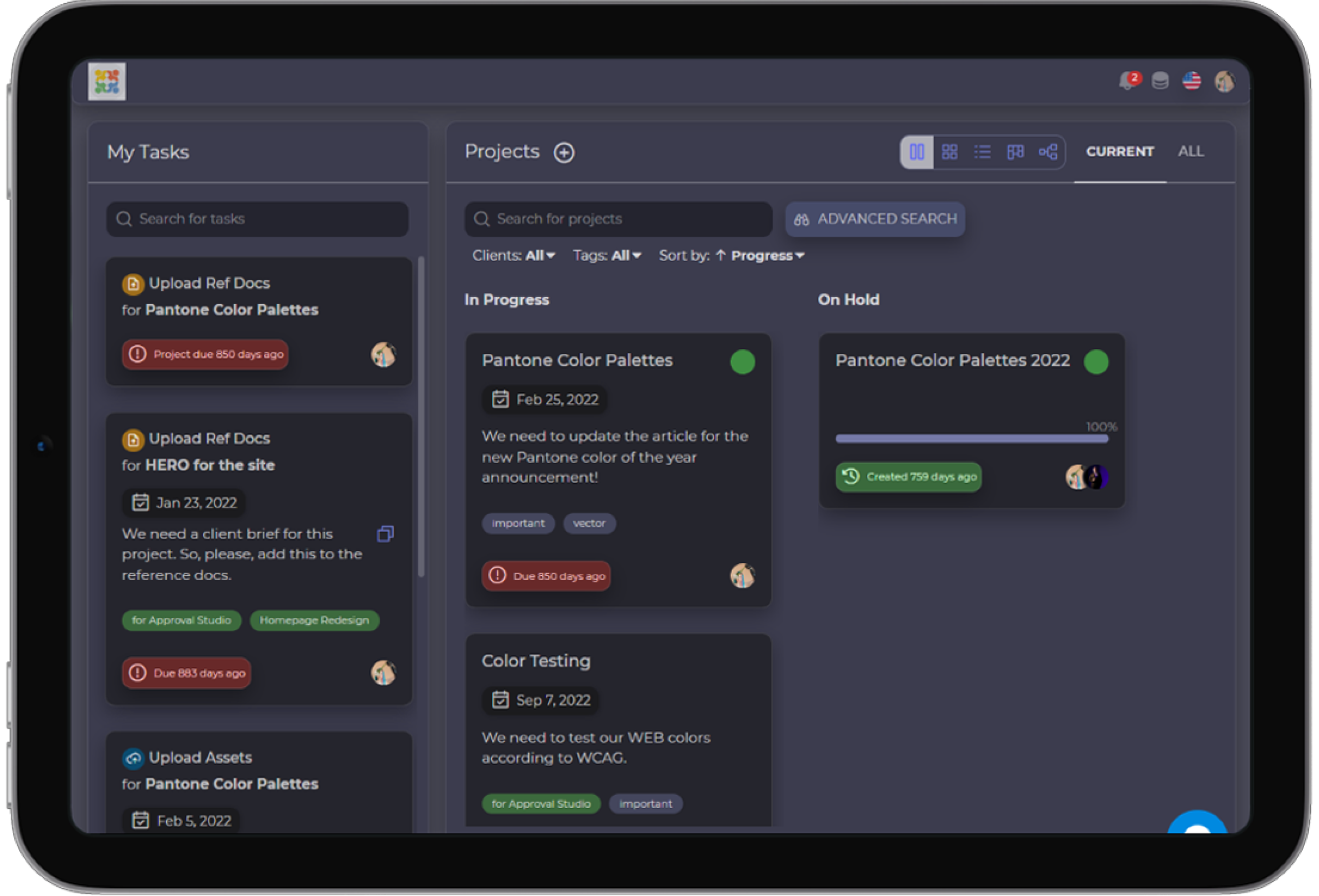
Task: Click the 'for Approval Studio' tag on HERO task
Action: tap(182, 620)
